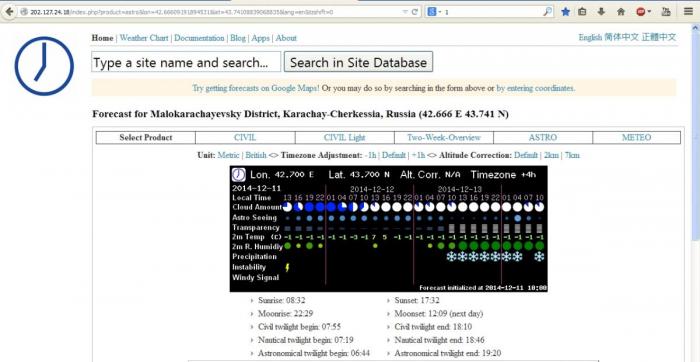The image size is (700, 362).
Task: Click the clock logo inside forecast chart
Action: click(238, 175)
